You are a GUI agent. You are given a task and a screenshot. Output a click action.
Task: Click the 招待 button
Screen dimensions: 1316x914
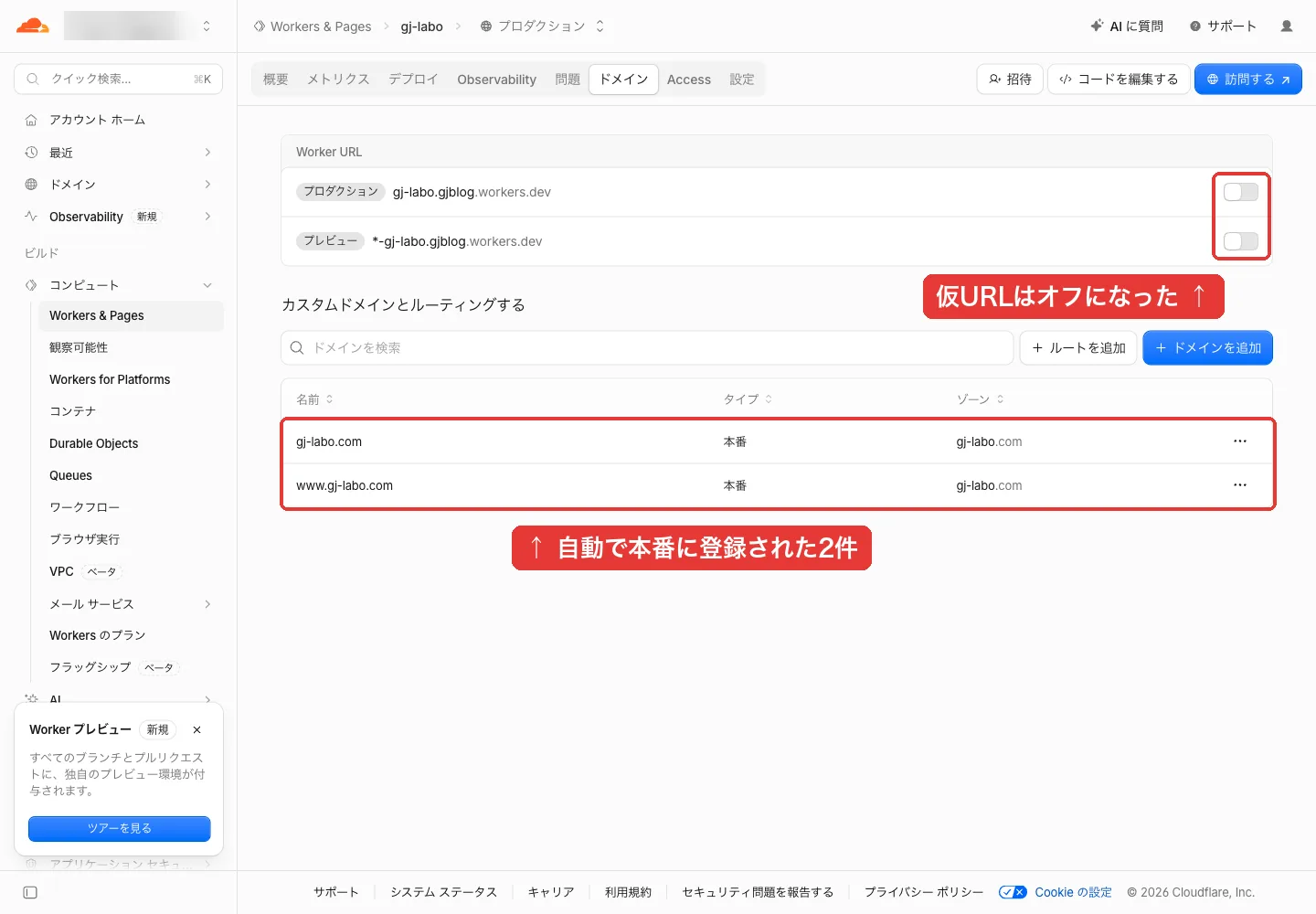click(1010, 80)
